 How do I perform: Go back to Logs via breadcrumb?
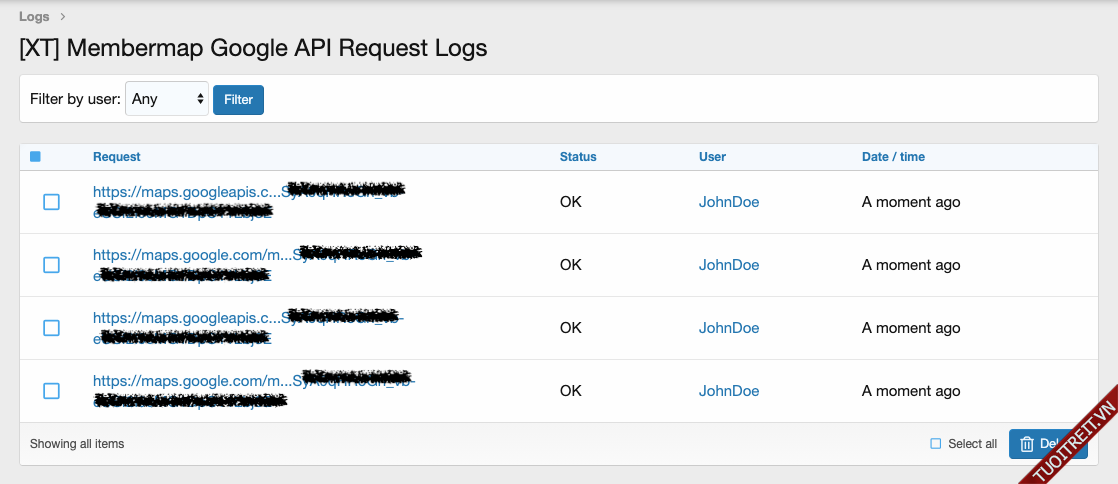point(34,16)
